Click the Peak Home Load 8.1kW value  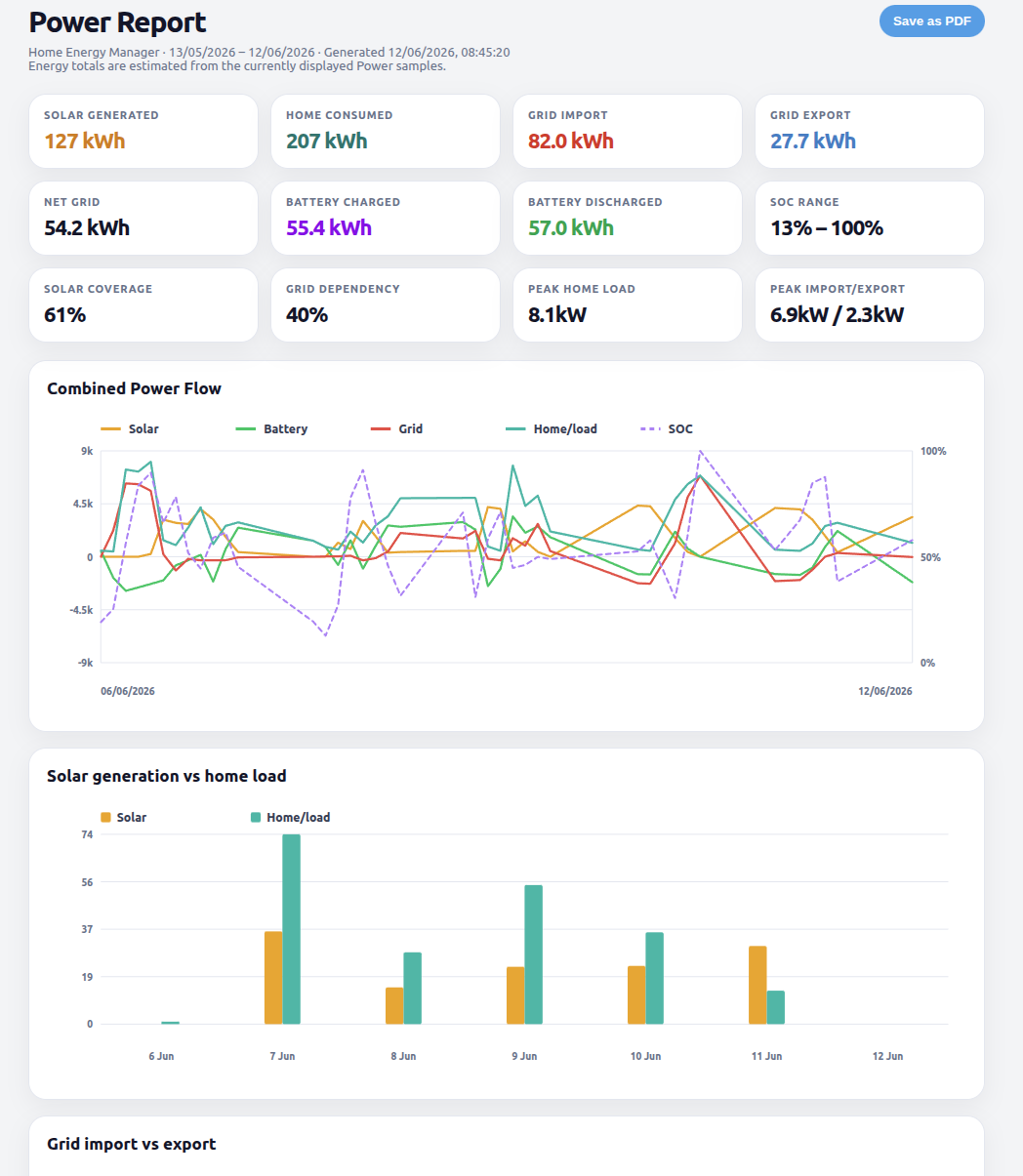[557, 314]
